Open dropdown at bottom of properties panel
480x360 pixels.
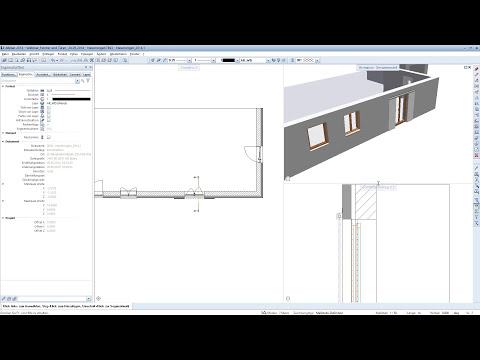pos(89,299)
